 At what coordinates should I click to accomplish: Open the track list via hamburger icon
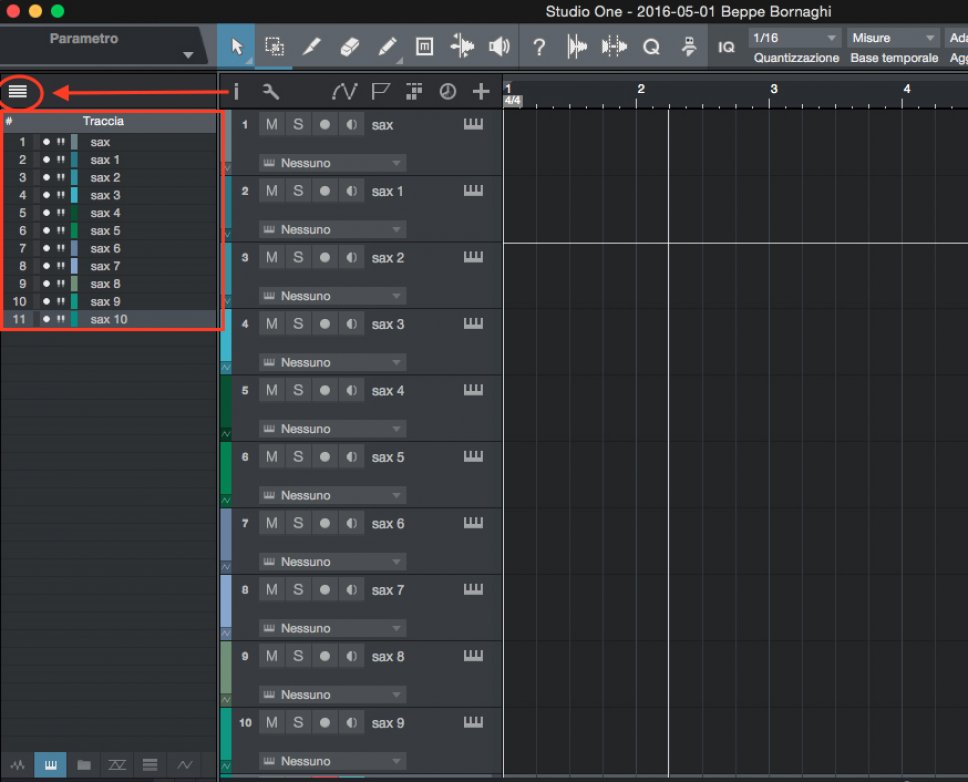pos(18,92)
